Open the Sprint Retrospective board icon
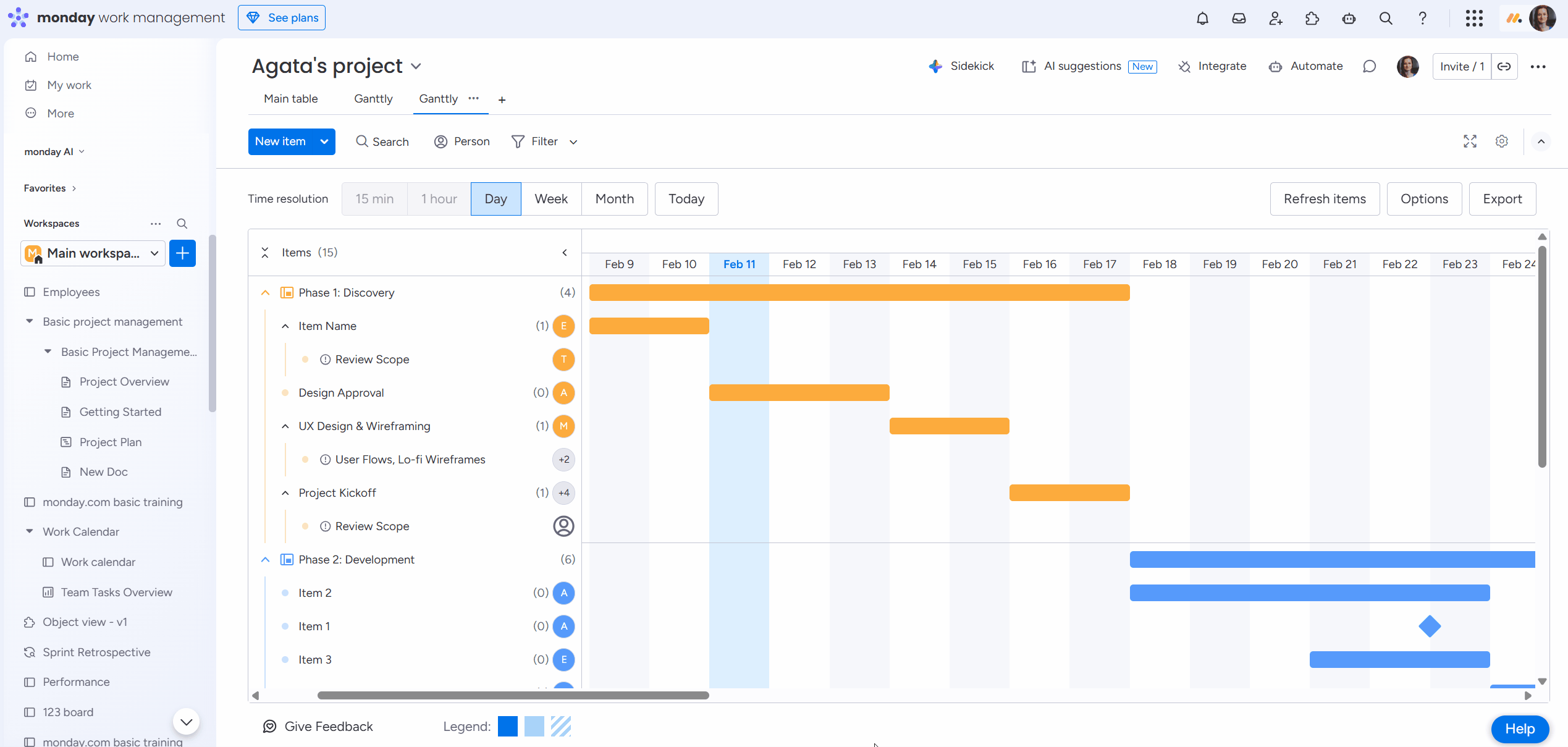 (29, 652)
